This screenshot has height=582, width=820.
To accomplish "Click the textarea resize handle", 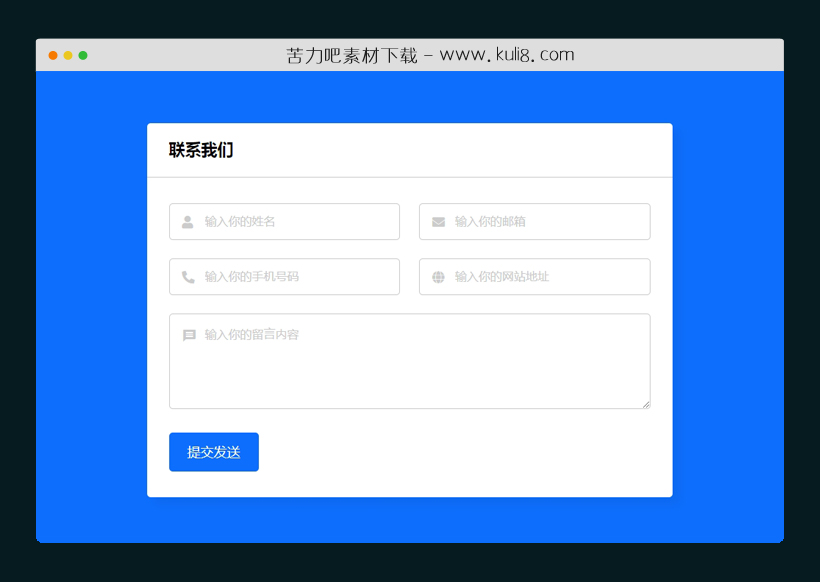I will (x=646, y=404).
